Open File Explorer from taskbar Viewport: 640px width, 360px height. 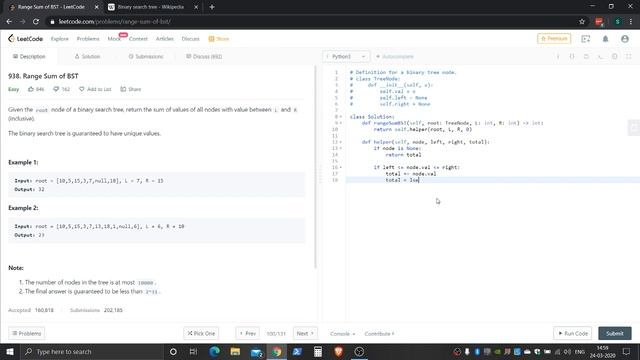(235, 351)
